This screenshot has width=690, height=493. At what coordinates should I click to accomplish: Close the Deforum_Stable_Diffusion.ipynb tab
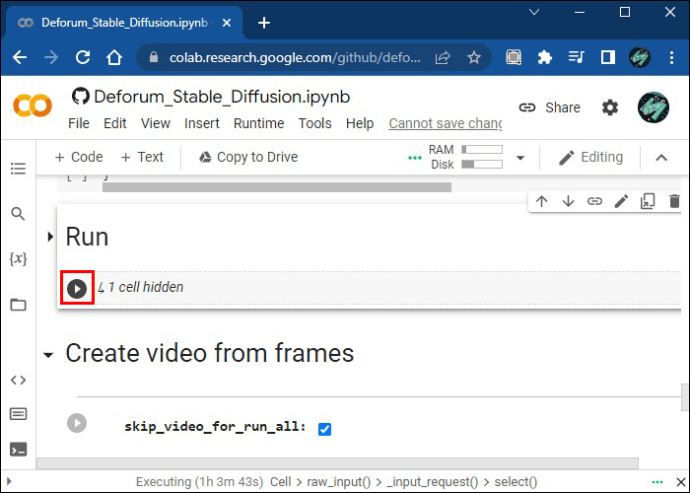coord(227,23)
